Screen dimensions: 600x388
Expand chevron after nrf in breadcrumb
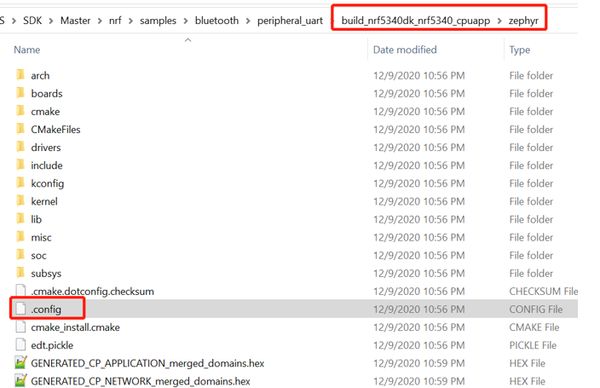pos(130,21)
